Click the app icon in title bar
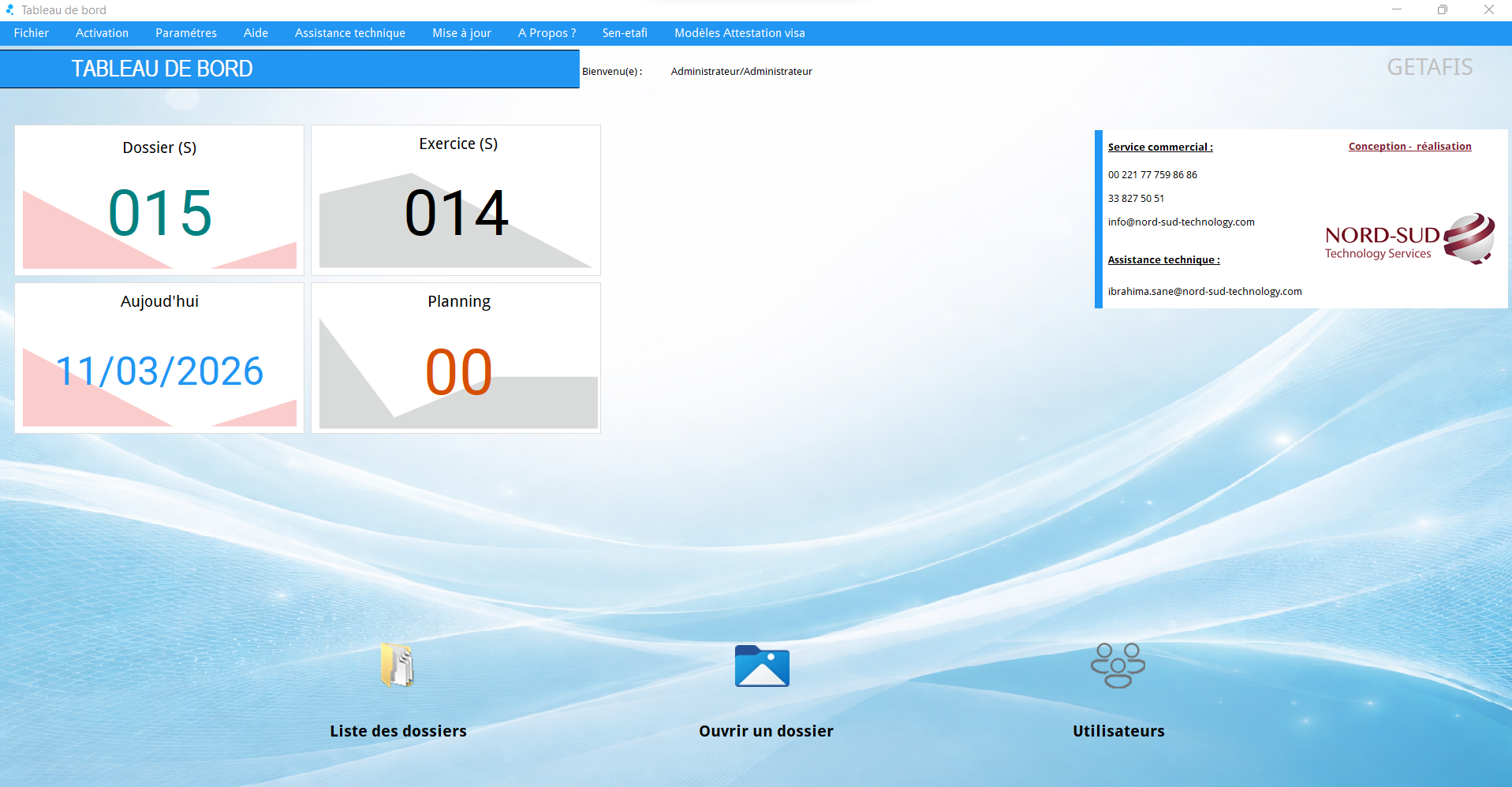 click(x=9, y=9)
